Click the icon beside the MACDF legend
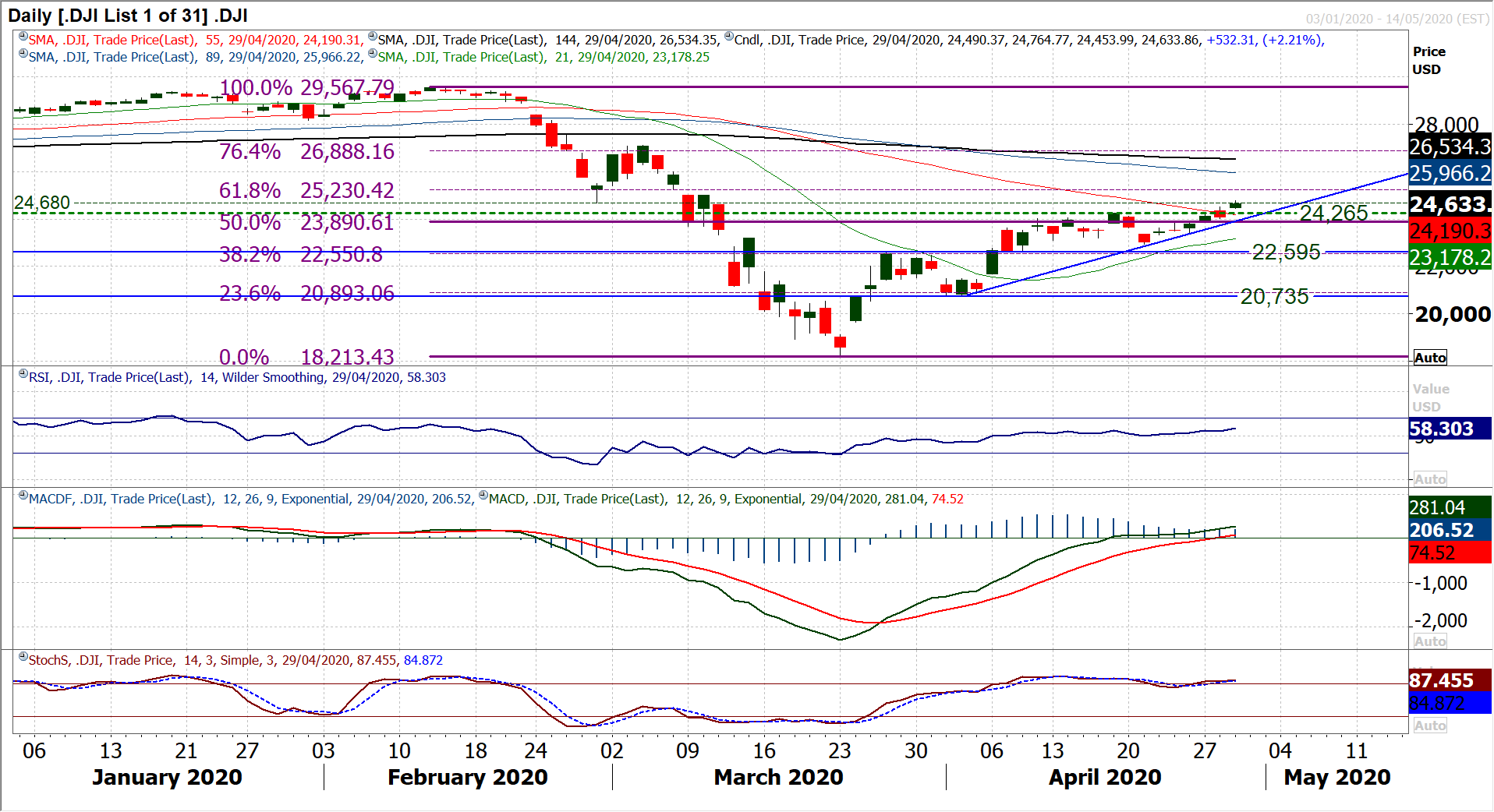 pyautogui.click(x=23, y=496)
